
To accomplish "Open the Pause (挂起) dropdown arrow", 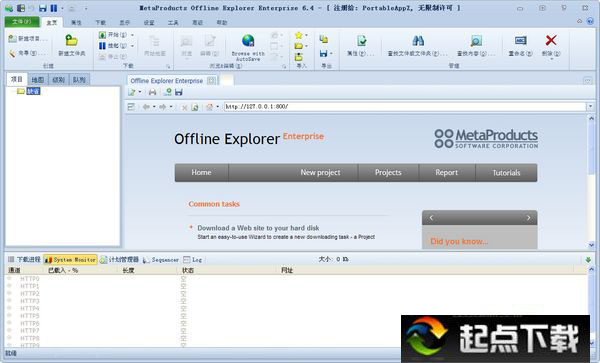I will (x=132, y=46).
